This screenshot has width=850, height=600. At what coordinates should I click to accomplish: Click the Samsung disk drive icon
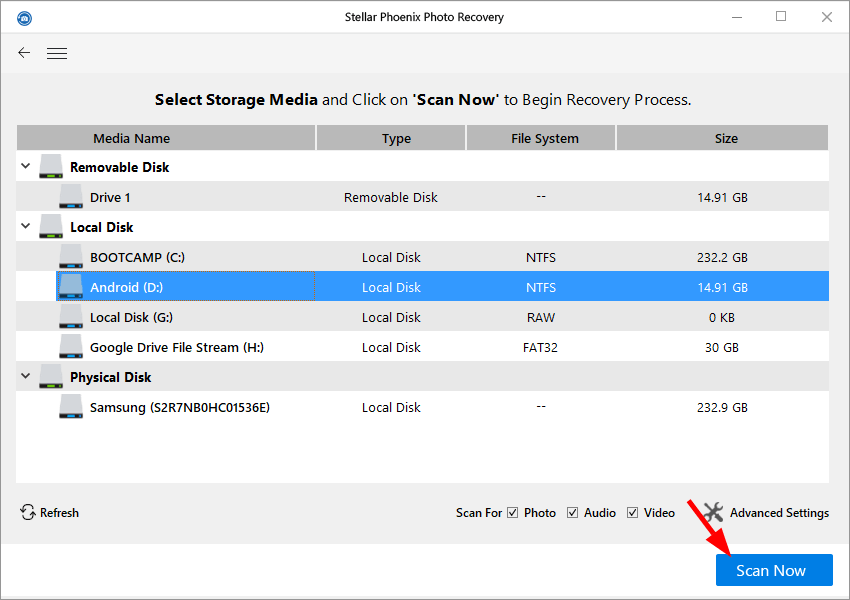71,407
